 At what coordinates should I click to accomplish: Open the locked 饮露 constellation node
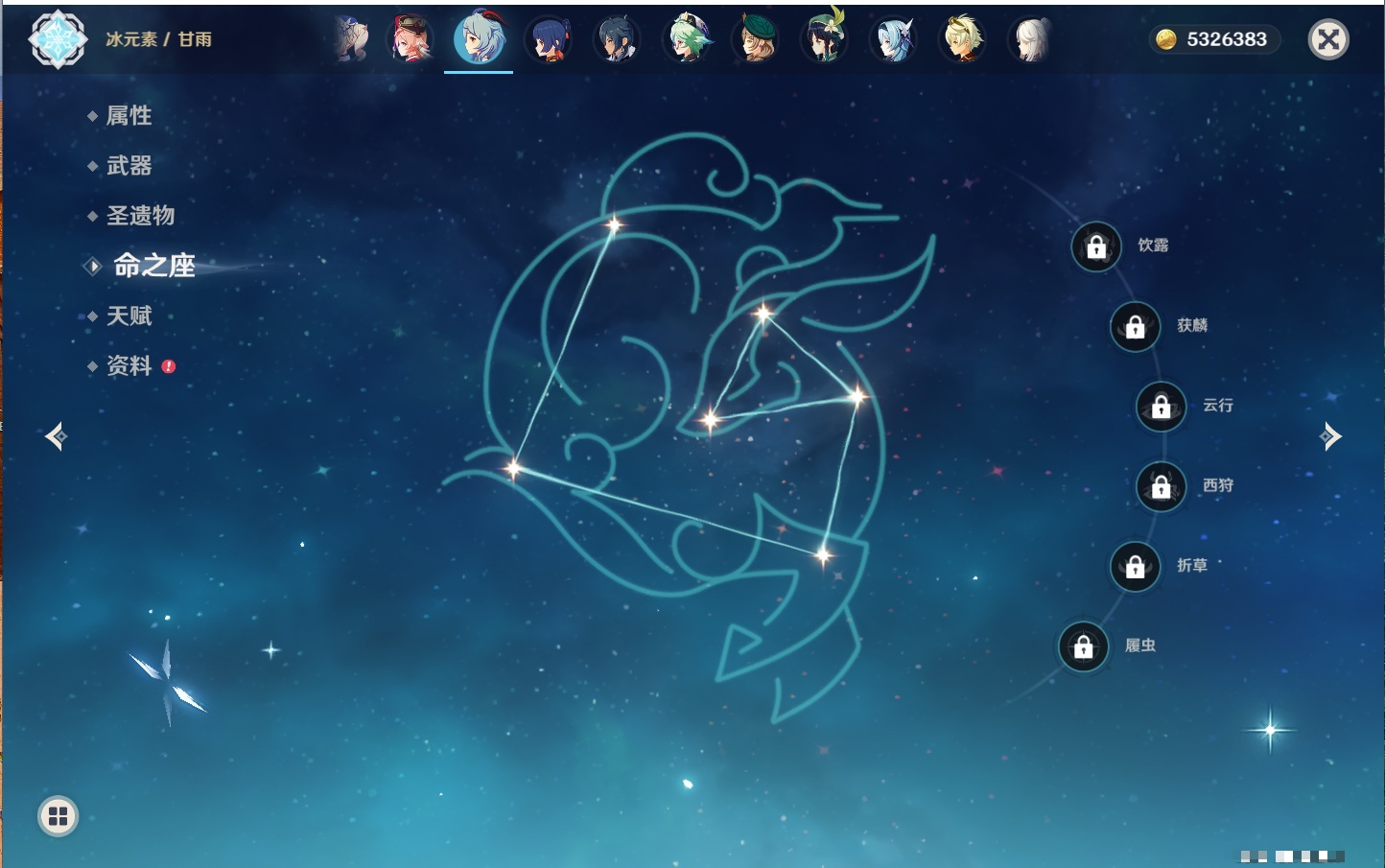(x=1096, y=246)
